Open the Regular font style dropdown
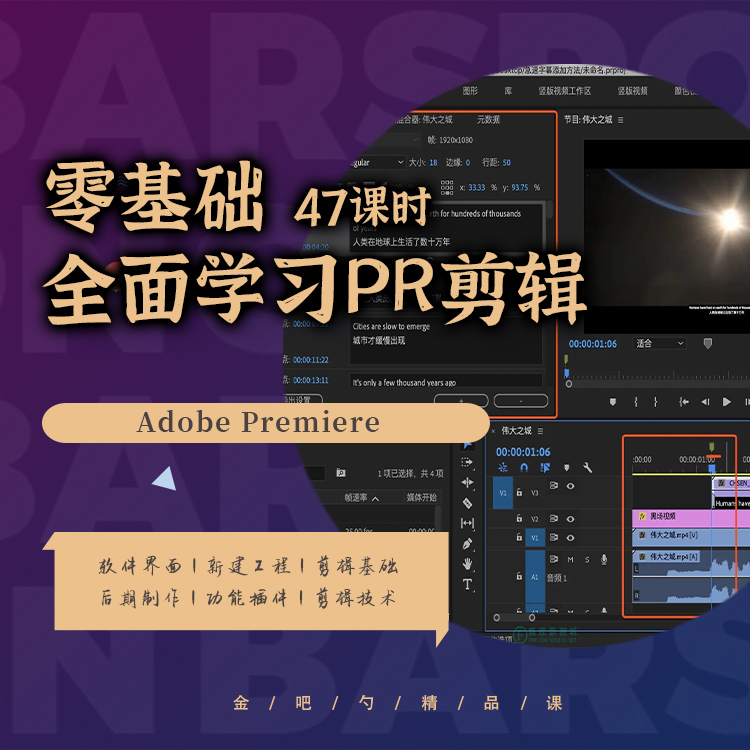This screenshot has width=750, height=750. click(378, 163)
